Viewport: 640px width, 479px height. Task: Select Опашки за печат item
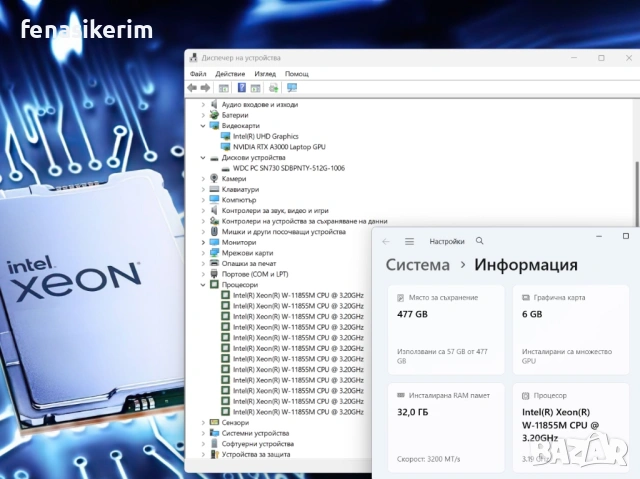click(x=249, y=264)
